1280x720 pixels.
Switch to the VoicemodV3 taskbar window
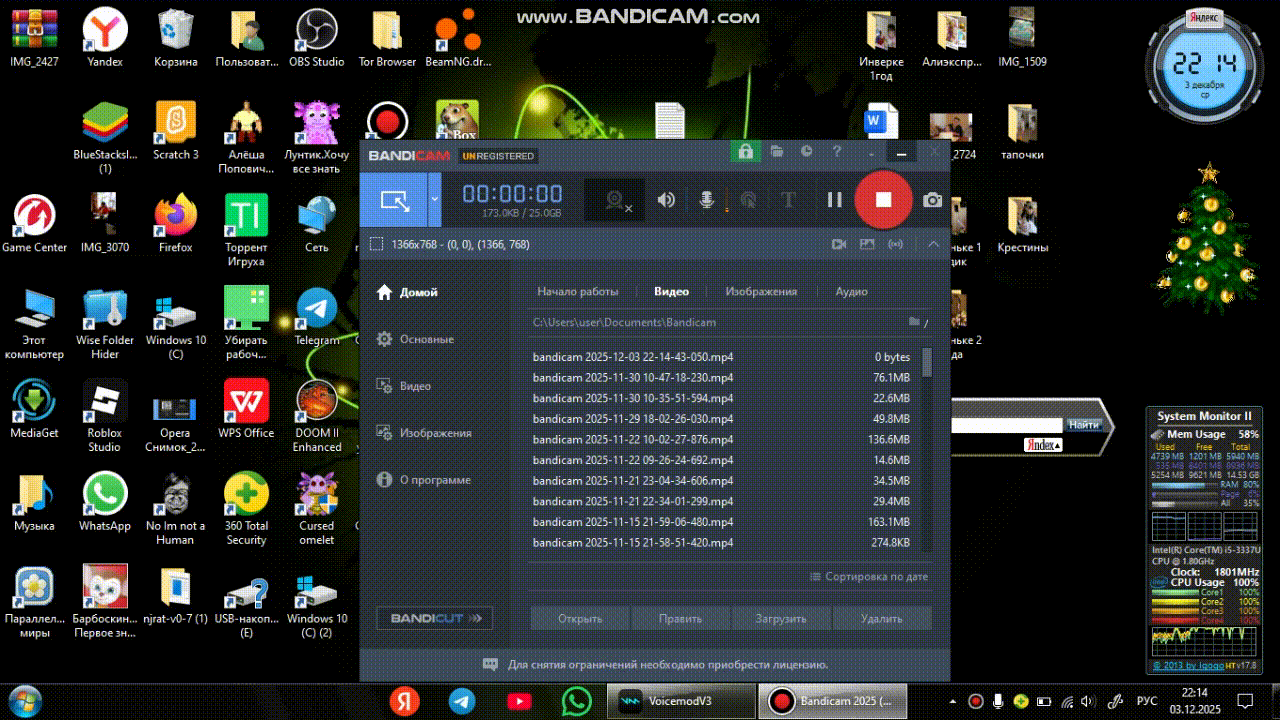tap(681, 701)
